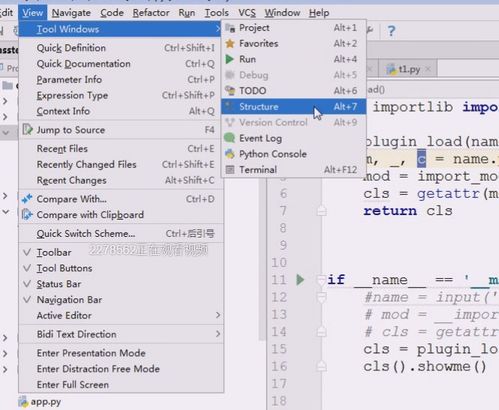499x410 pixels.
Task: Open Favorites star tool window
Action: (x=293, y=43)
